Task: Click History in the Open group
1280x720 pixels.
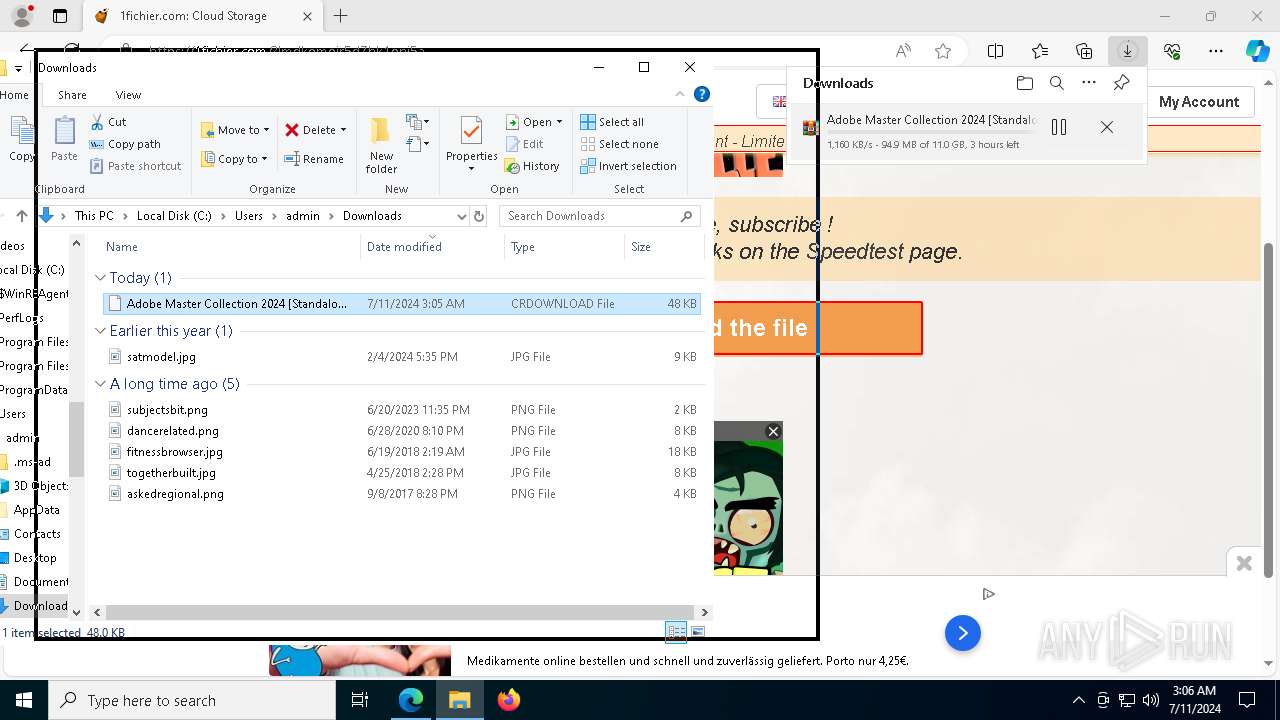Action: click(532, 166)
